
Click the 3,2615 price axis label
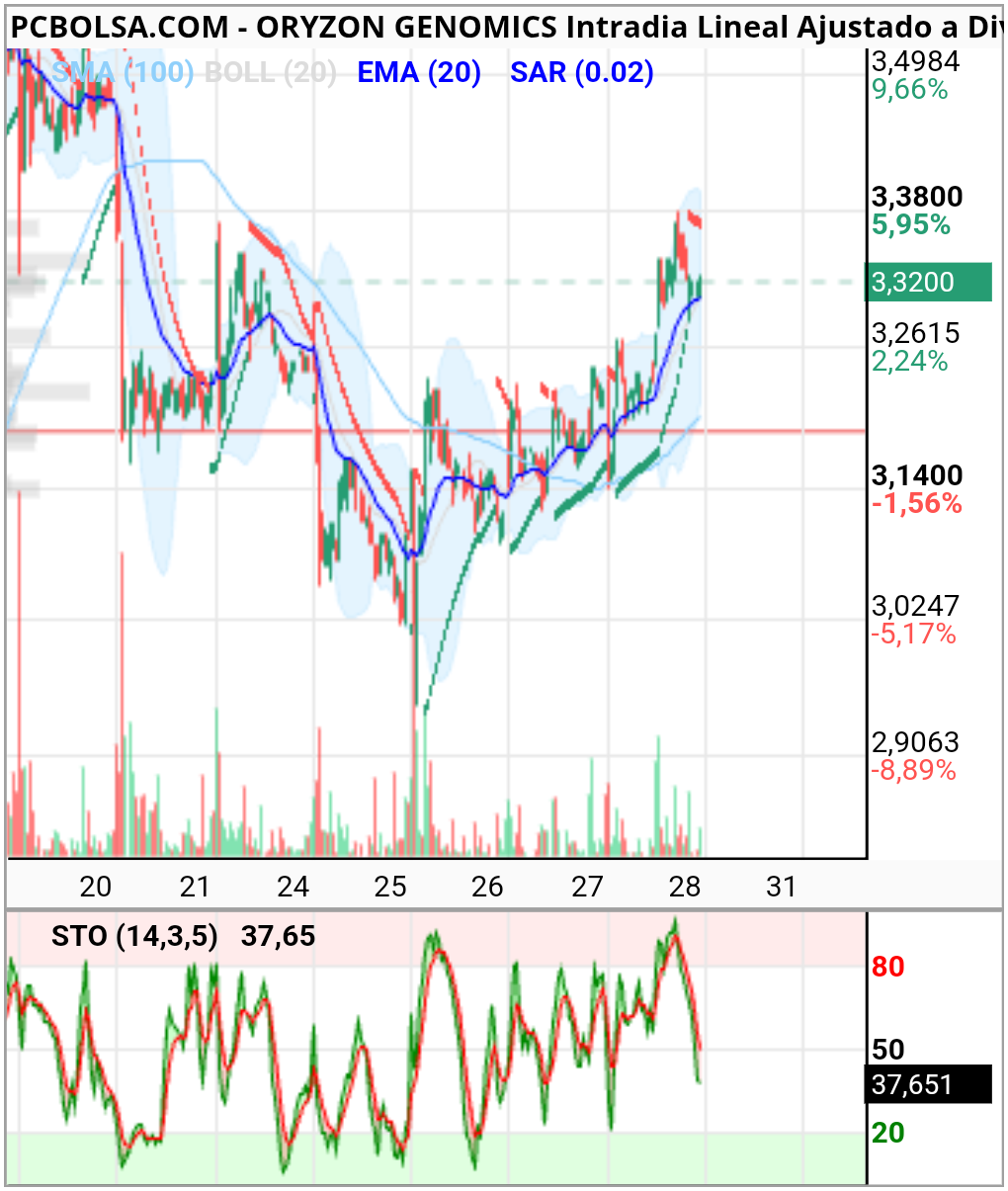point(915,333)
